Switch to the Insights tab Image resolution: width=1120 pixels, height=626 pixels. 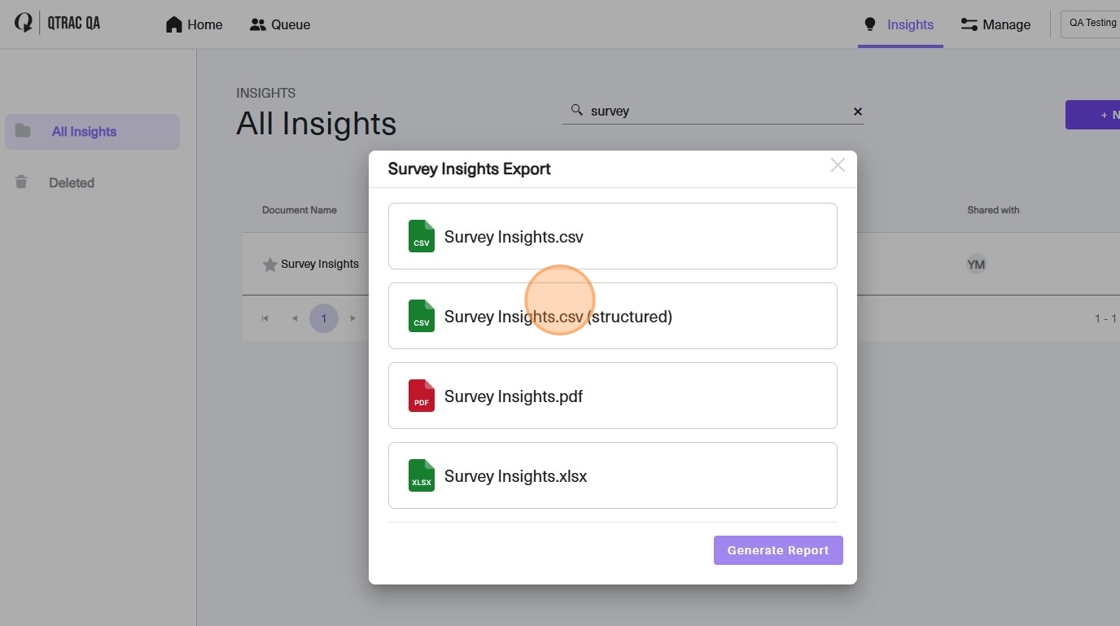point(900,24)
